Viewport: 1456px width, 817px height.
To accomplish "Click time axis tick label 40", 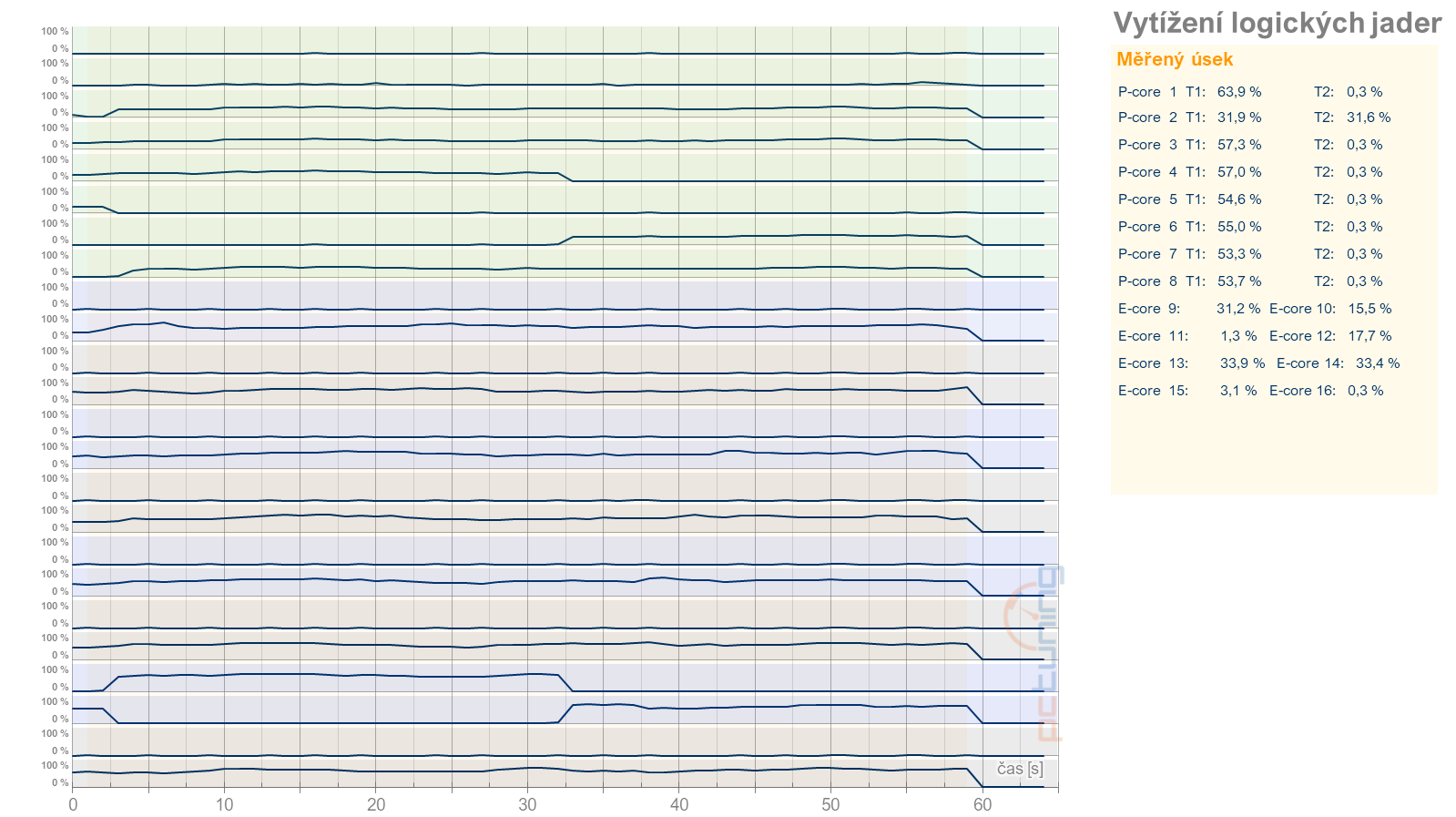I will pyautogui.click(x=679, y=804).
